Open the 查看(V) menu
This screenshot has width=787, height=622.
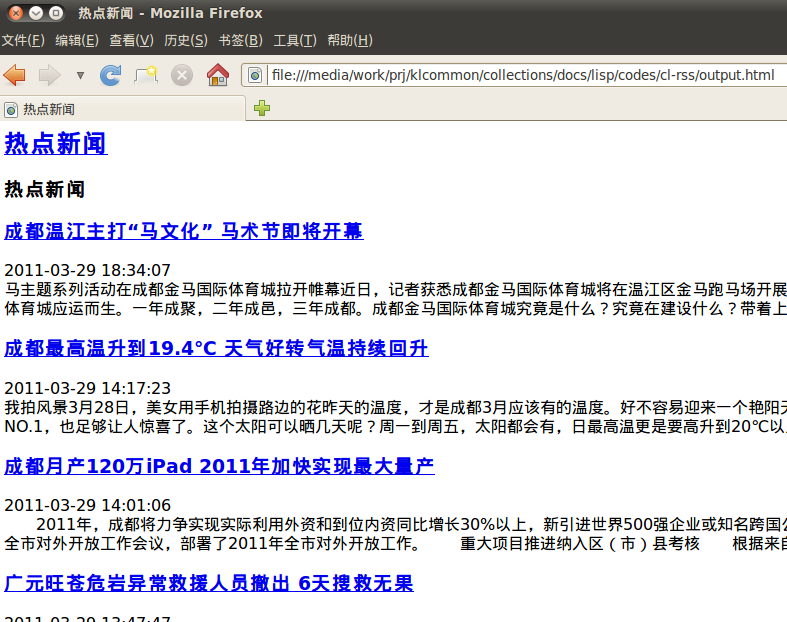131,40
